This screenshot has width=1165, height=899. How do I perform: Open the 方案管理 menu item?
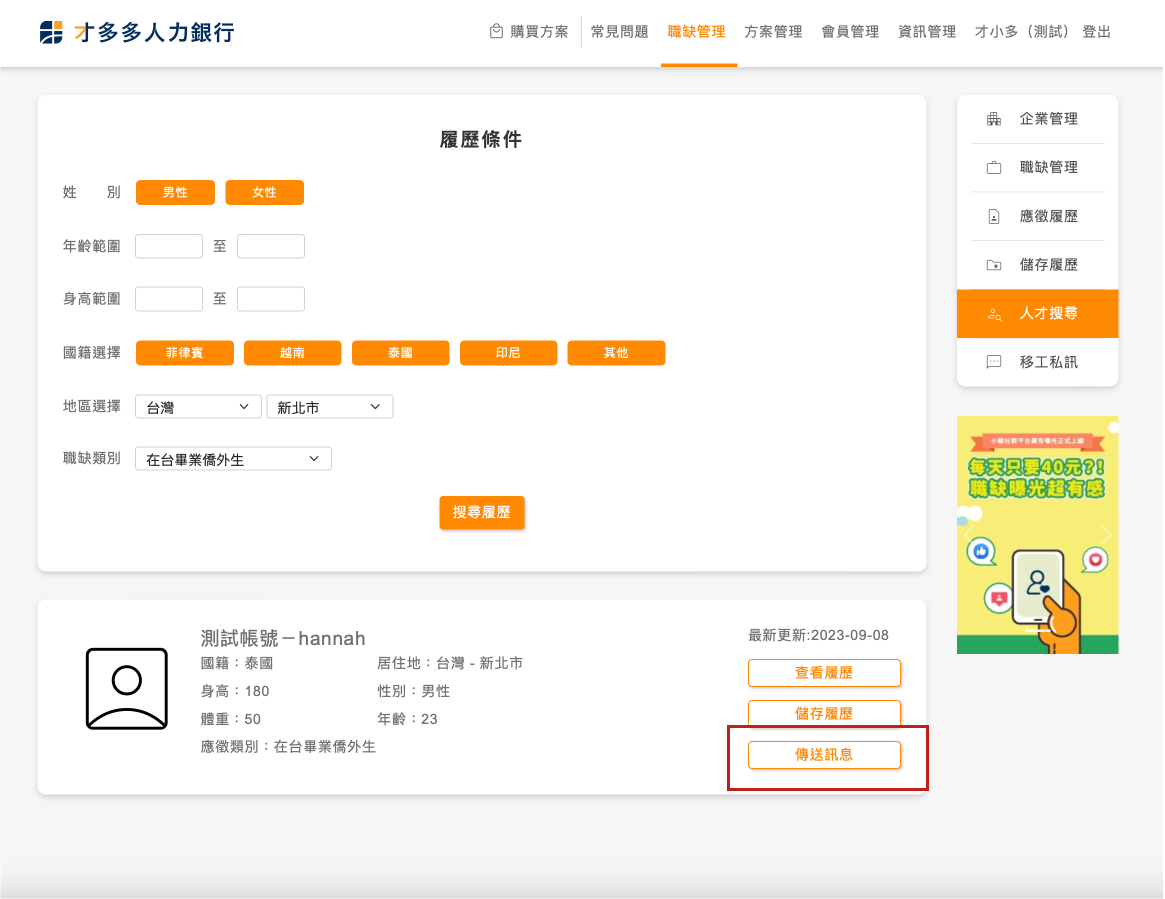click(x=773, y=32)
